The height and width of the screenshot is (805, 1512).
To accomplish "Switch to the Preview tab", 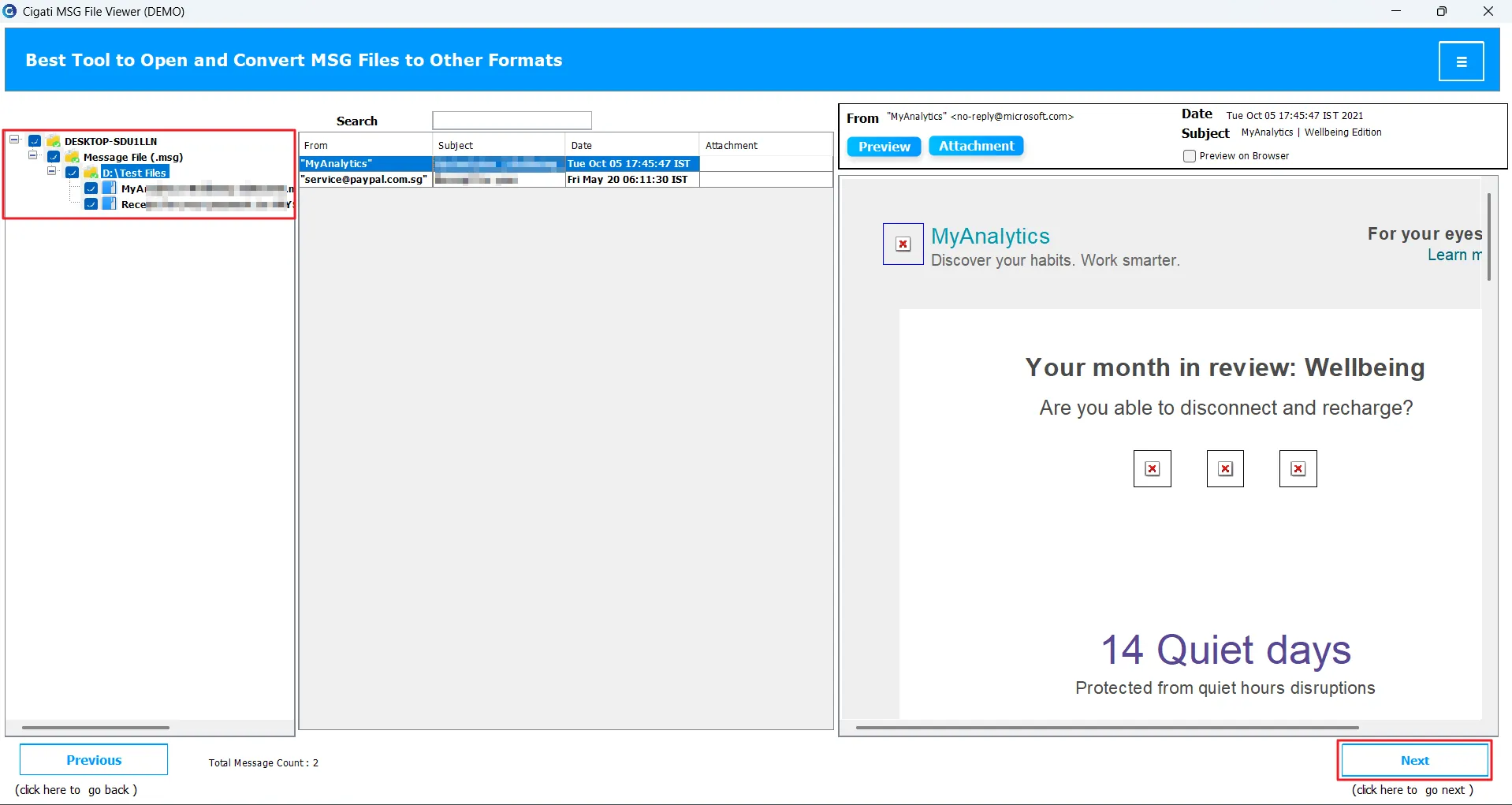I will (884, 147).
